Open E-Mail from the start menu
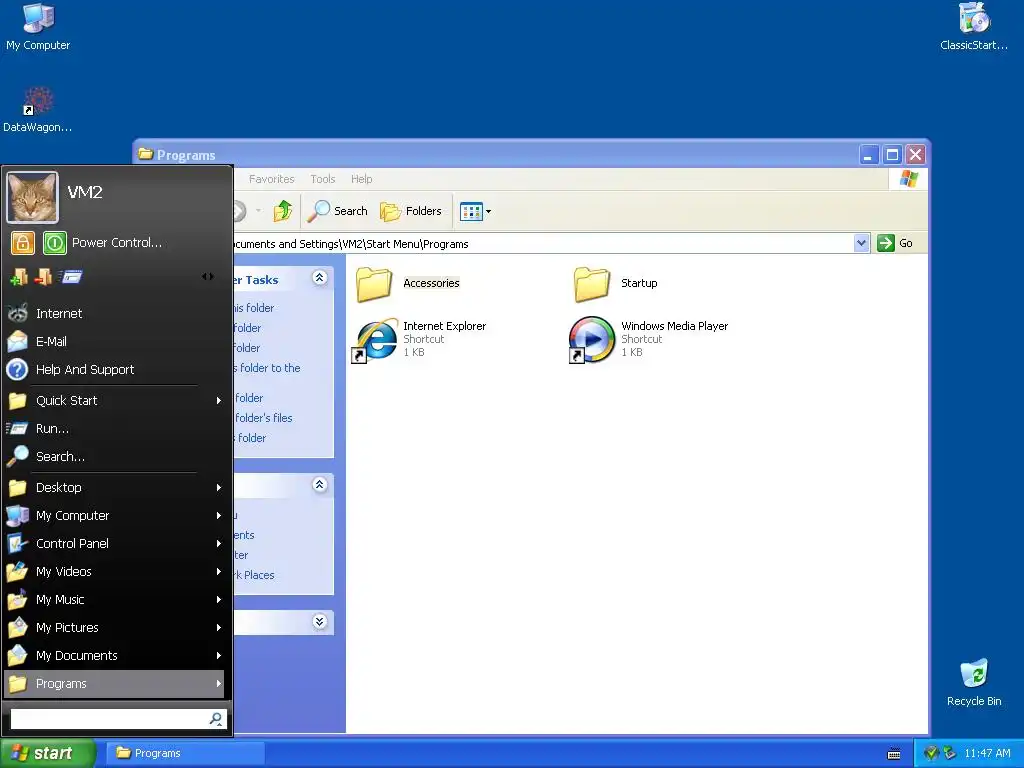The height and width of the screenshot is (768, 1024). [x=114, y=342]
